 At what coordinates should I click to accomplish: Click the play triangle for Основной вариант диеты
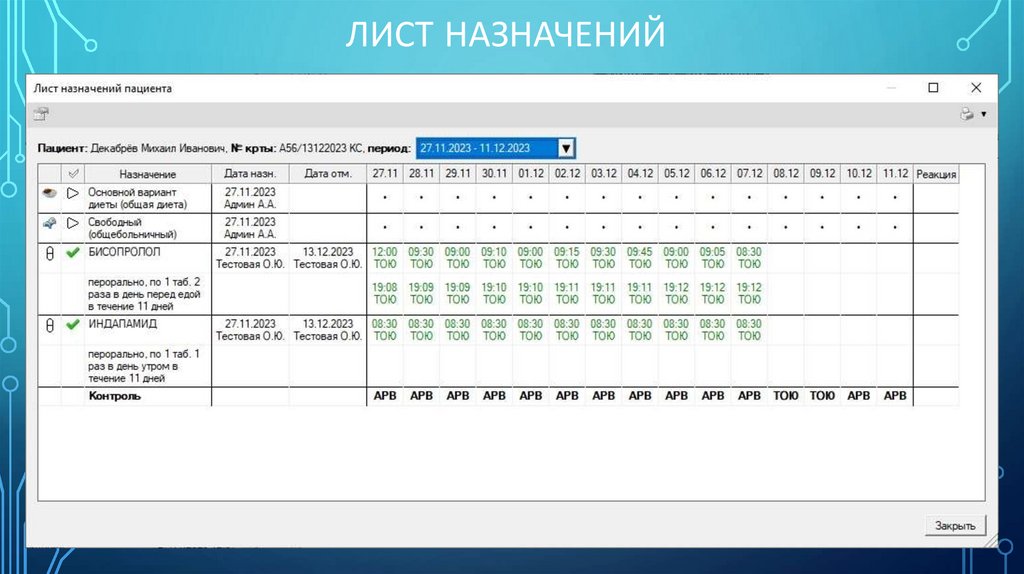[x=72, y=193]
